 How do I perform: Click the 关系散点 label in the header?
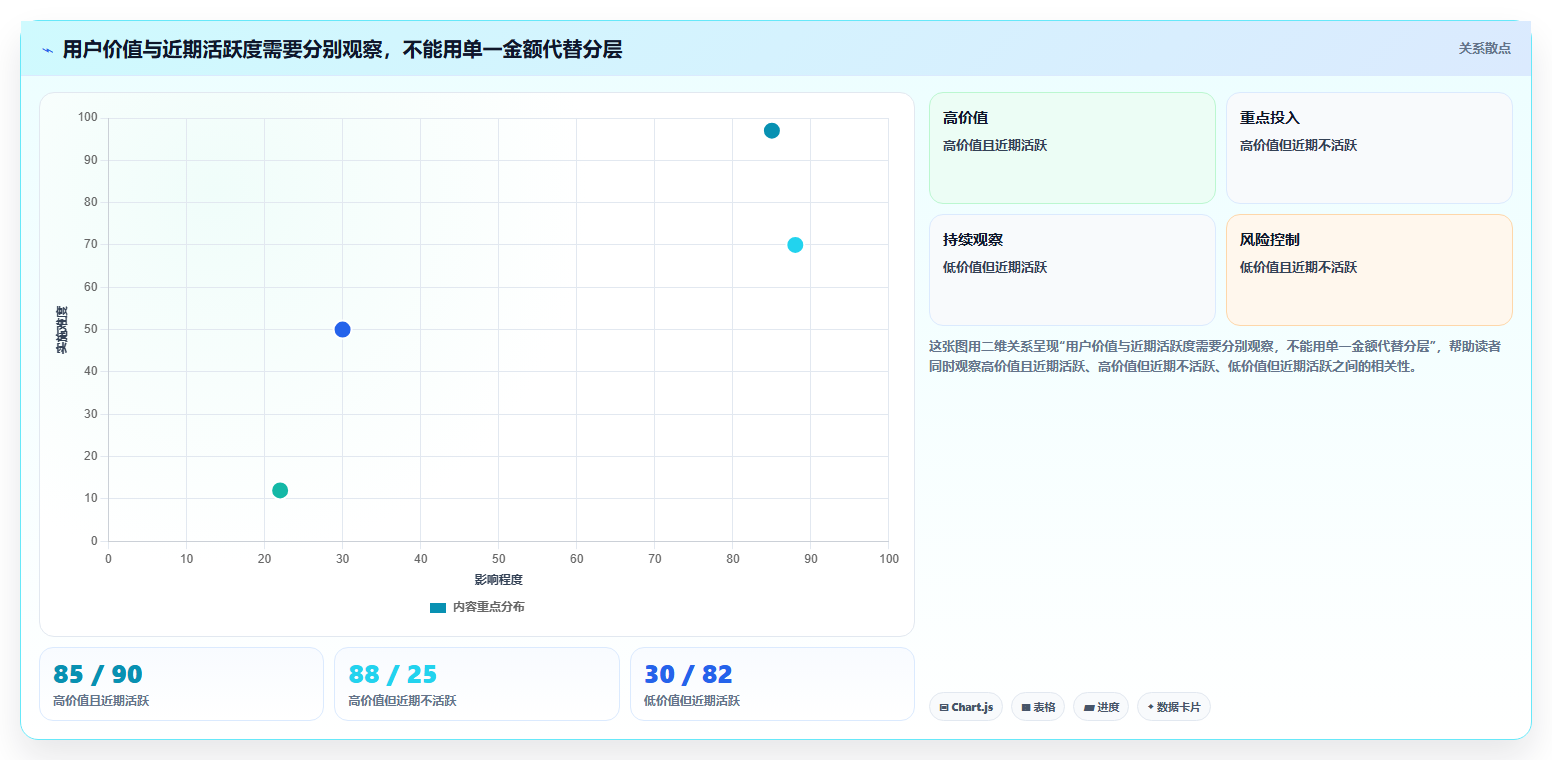1484,48
